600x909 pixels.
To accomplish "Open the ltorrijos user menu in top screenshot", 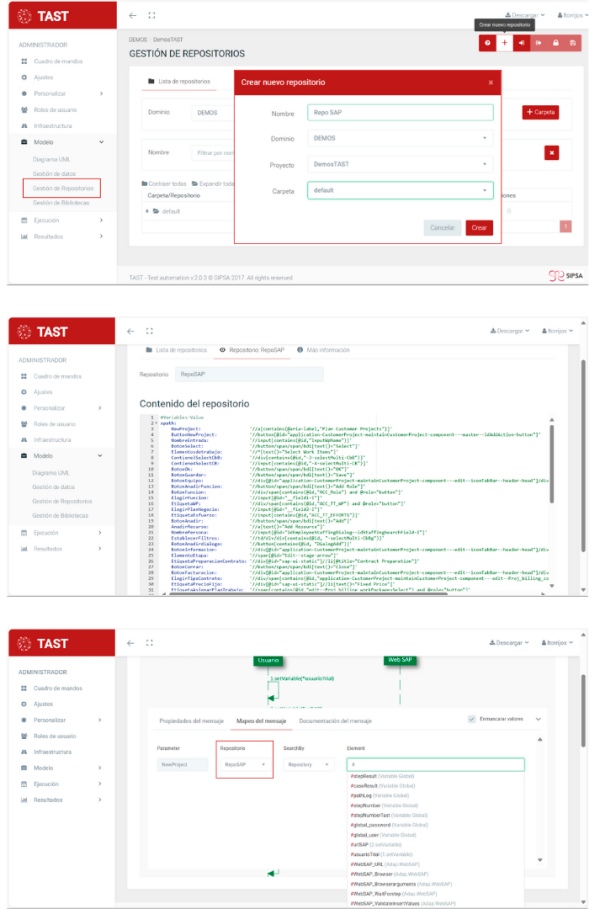I will click(x=573, y=15).
